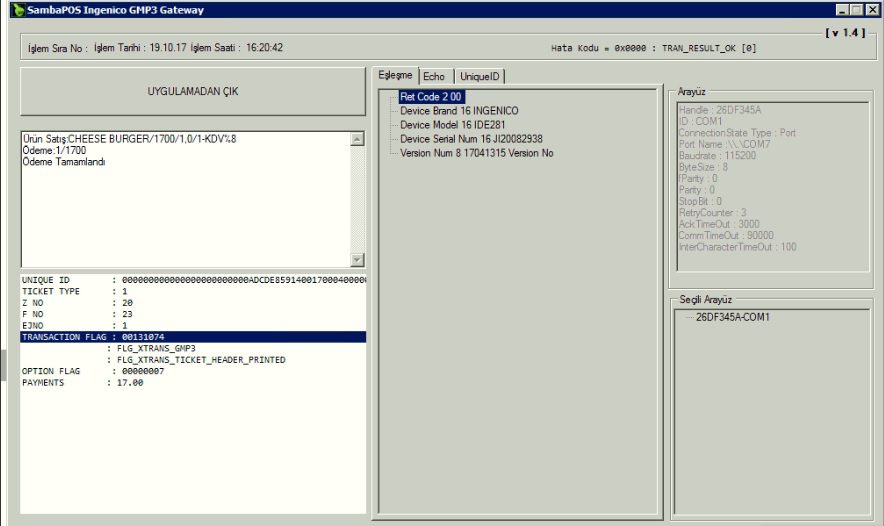
Task: Minimize the SambaPOS Gateway window
Action: (x=842, y=10)
